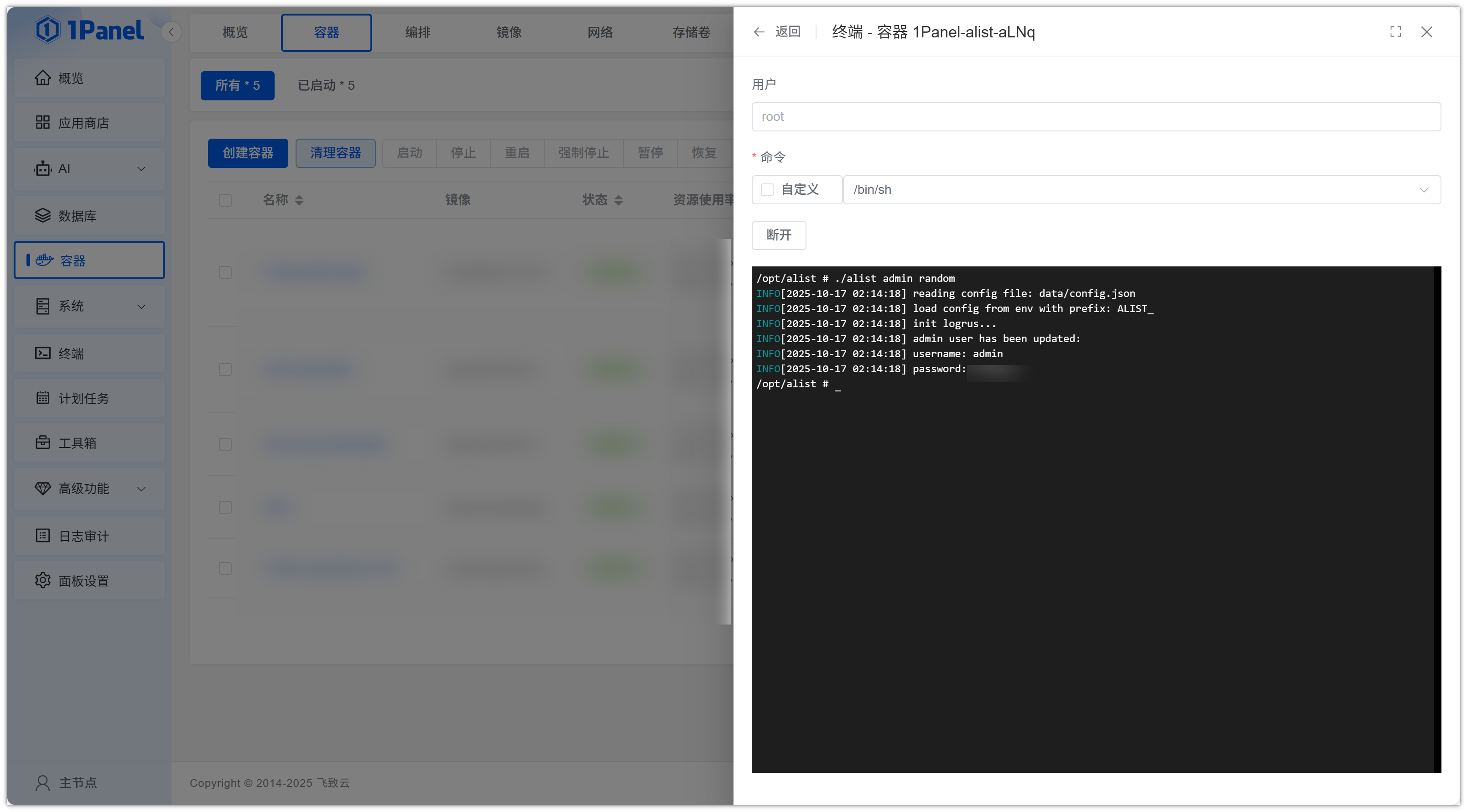Switch to the 编排 compose tab

pos(417,32)
